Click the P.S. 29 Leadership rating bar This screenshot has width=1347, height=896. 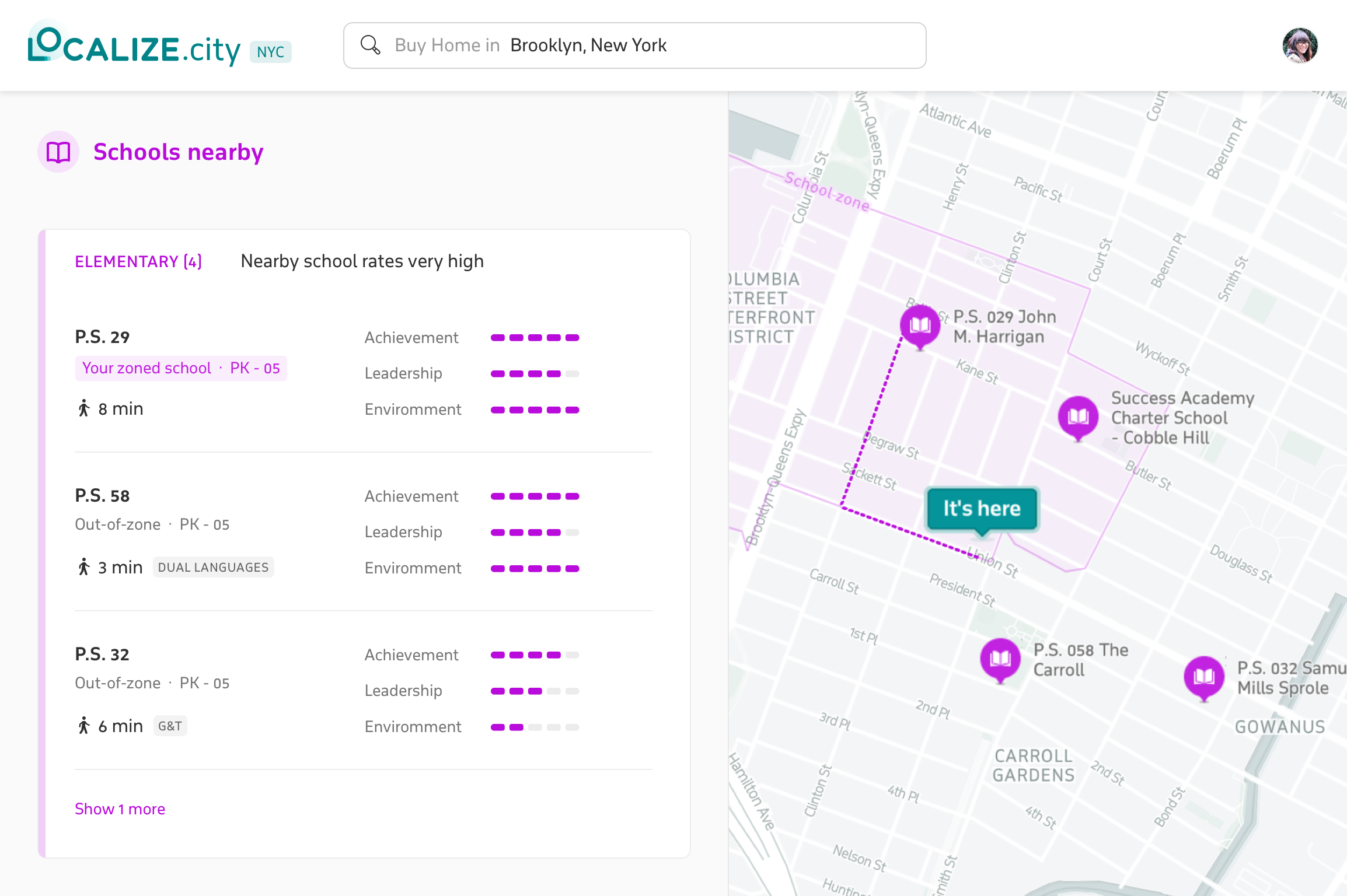535,374
